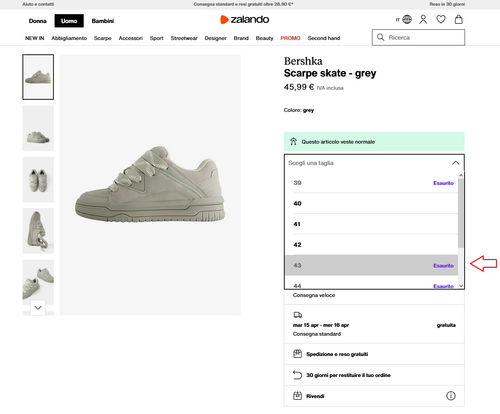Viewport: 500px width, 414px height.
Task: Click the size list scrollbar
Action: (x=461, y=213)
